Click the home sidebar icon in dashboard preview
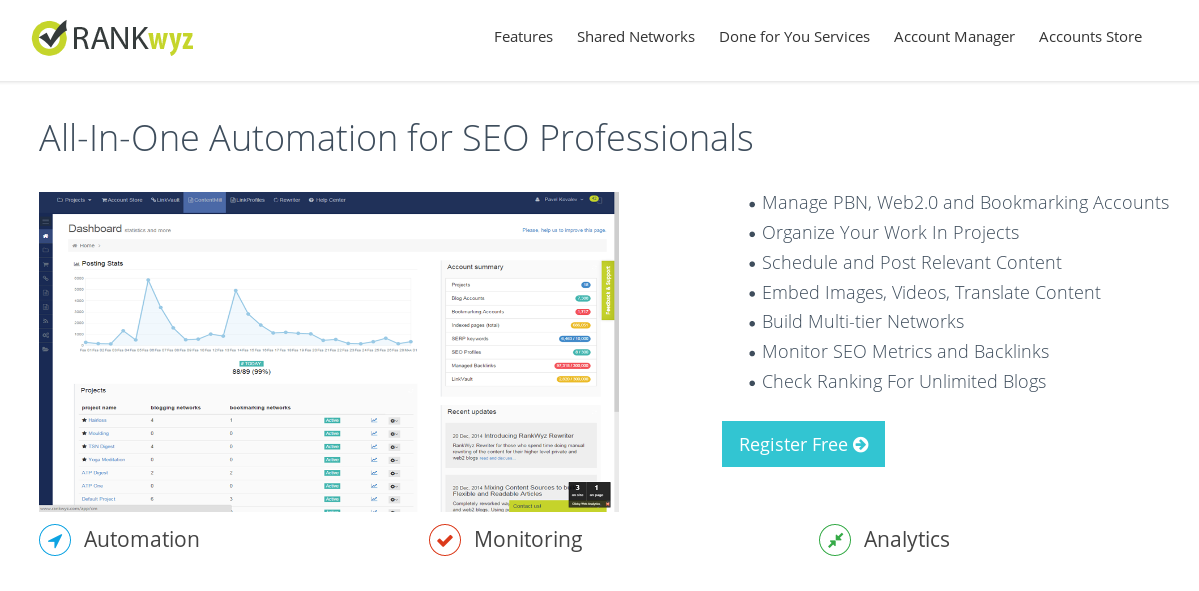Image resolution: width=1199 pixels, height=591 pixels. (x=45, y=235)
